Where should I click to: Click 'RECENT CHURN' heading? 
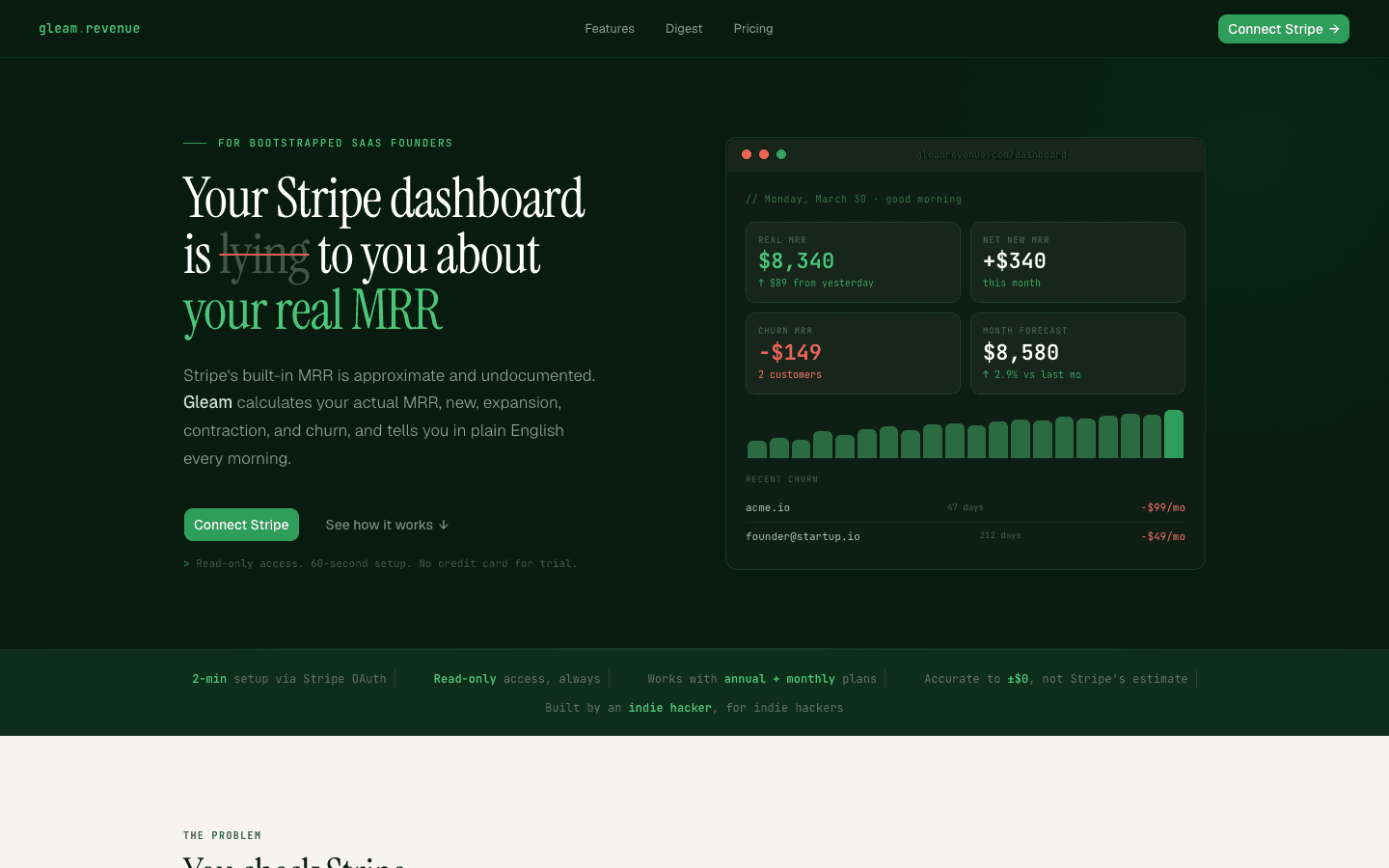click(781, 479)
